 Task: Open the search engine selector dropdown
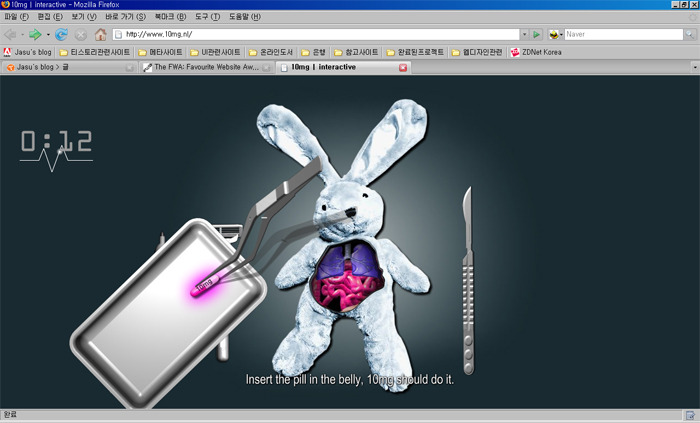pyautogui.click(x=555, y=34)
